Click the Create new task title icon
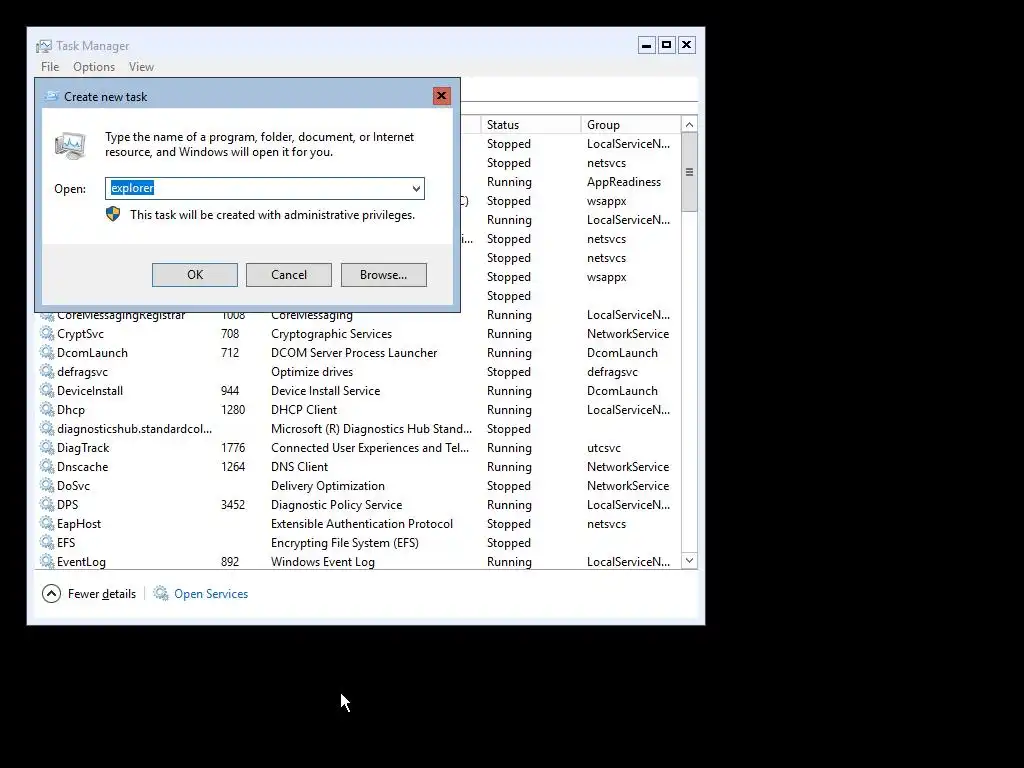Image resolution: width=1024 pixels, height=768 pixels. [x=52, y=97]
